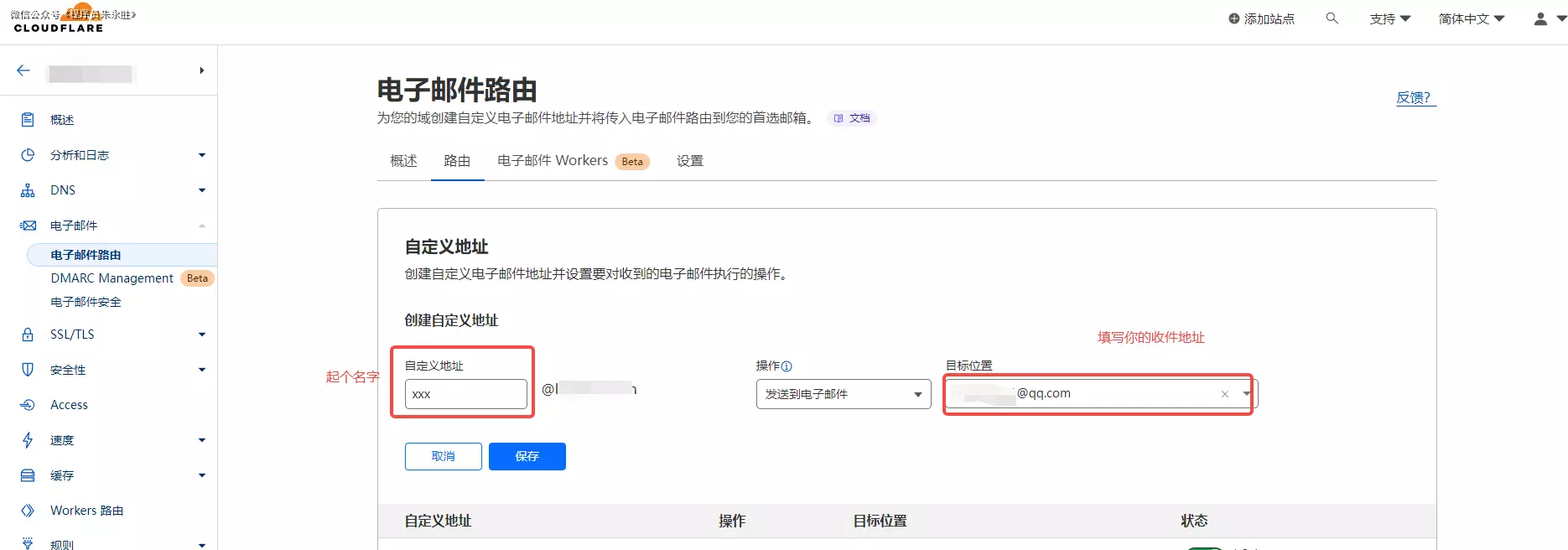Click the 取消 button
This screenshot has width=1568, height=550.
click(x=443, y=456)
